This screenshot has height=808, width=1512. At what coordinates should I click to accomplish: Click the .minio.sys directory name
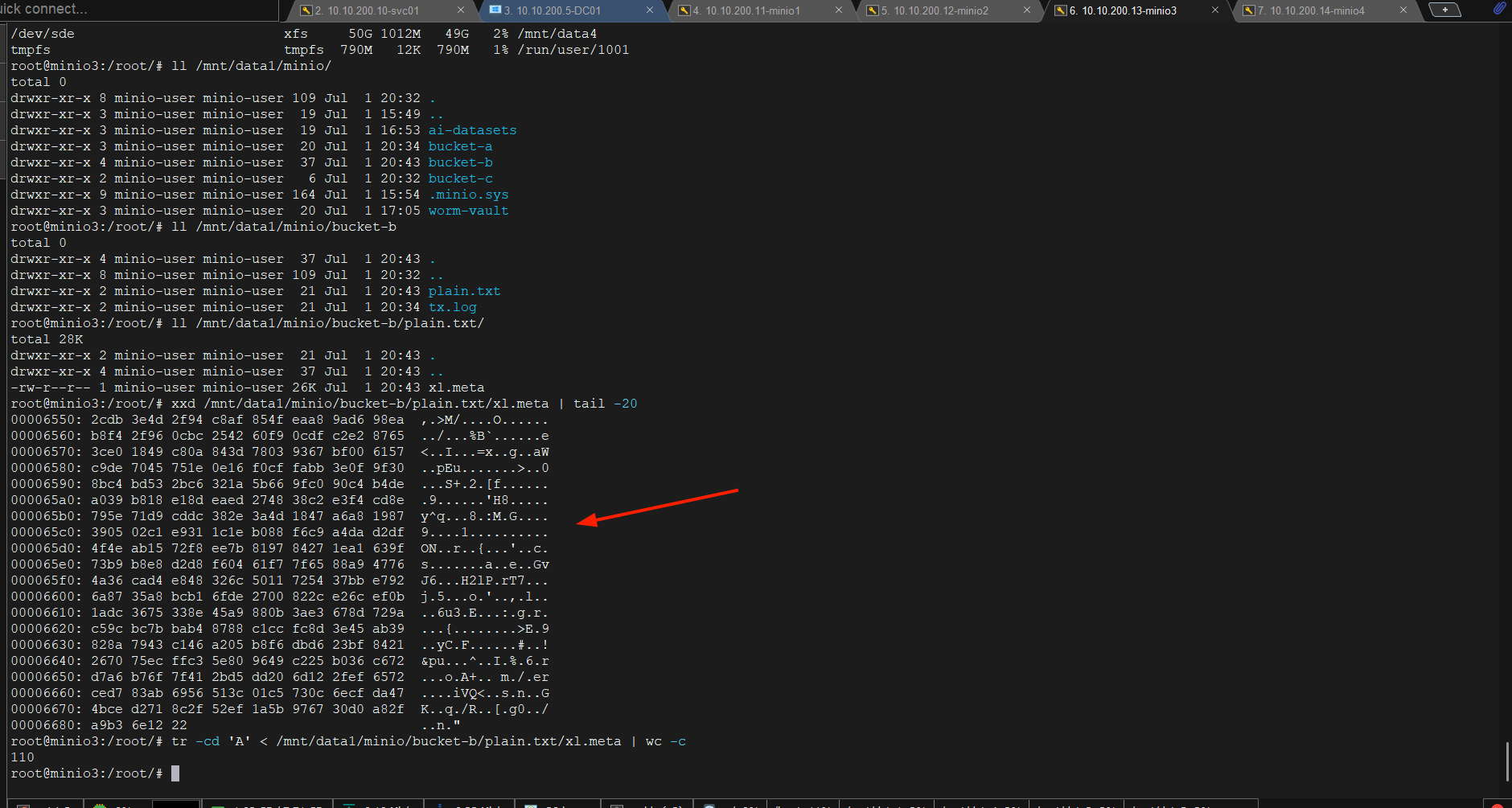(468, 195)
